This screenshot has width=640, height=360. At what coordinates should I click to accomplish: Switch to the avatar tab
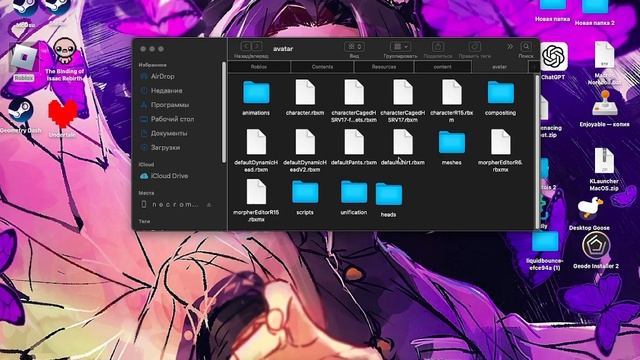point(500,67)
